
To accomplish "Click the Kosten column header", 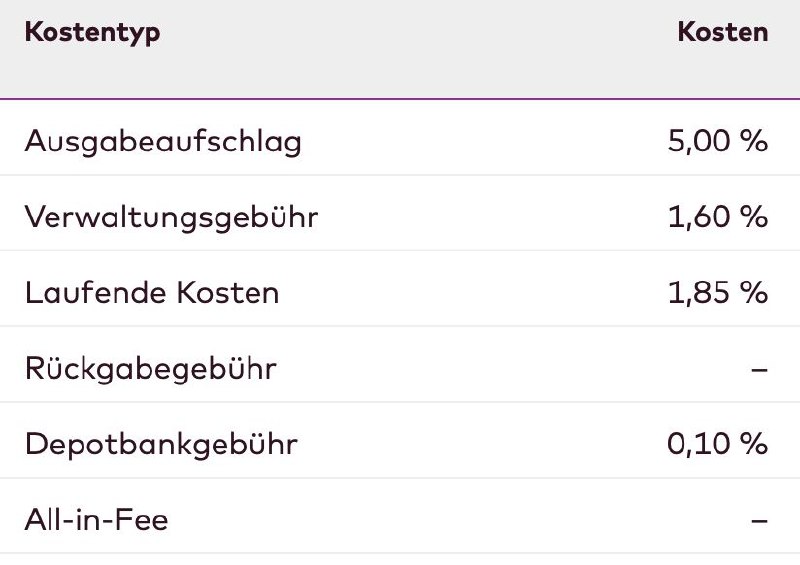I will click(x=723, y=32).
